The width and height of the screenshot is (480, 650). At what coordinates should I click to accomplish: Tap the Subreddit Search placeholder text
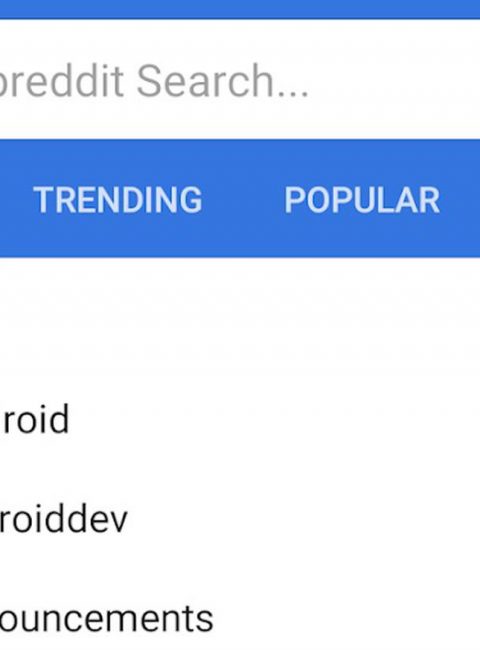154,80
